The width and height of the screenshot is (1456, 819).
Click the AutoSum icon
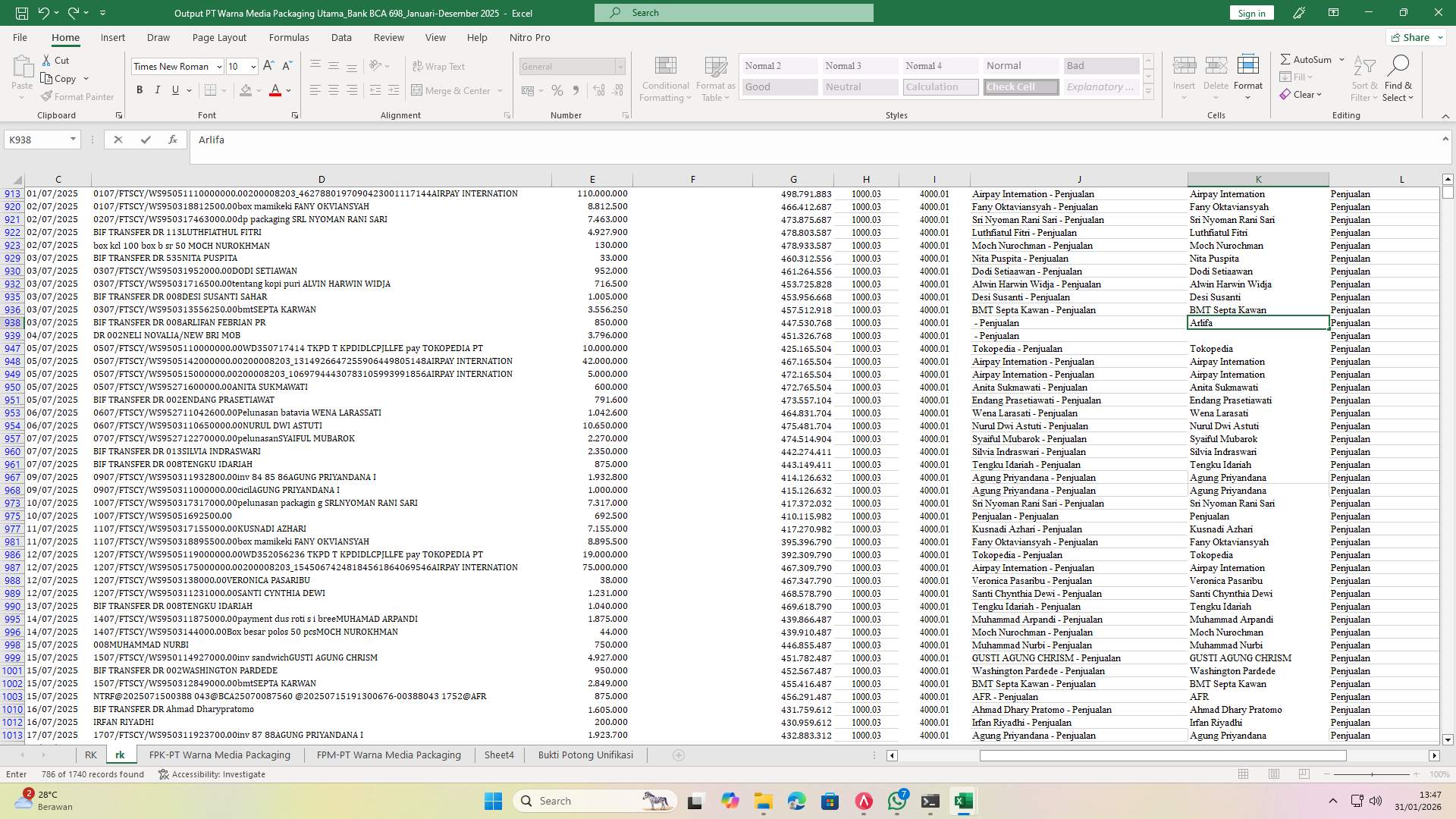click(1287, 58)
